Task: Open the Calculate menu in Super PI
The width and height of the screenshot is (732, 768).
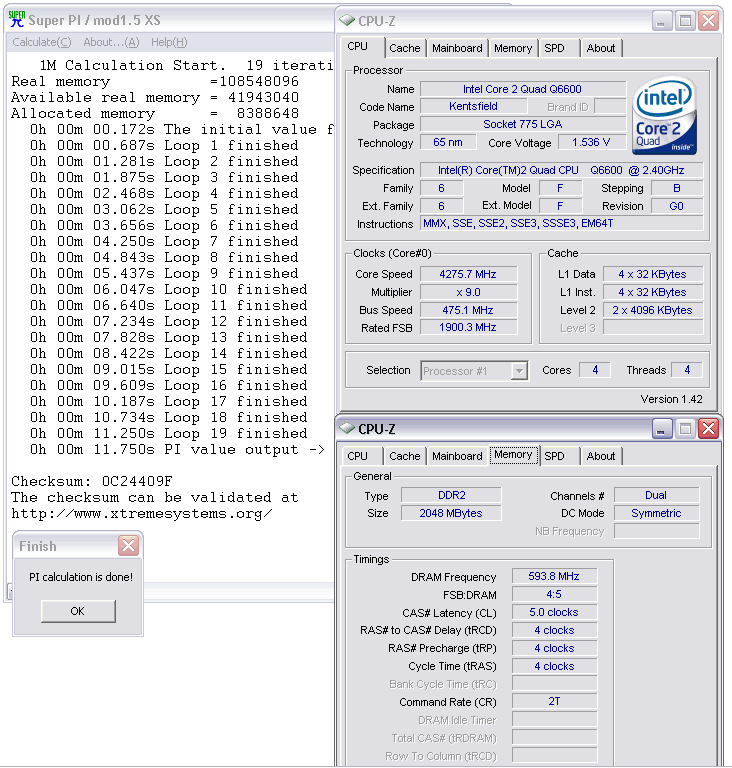Action: (42, 42)
